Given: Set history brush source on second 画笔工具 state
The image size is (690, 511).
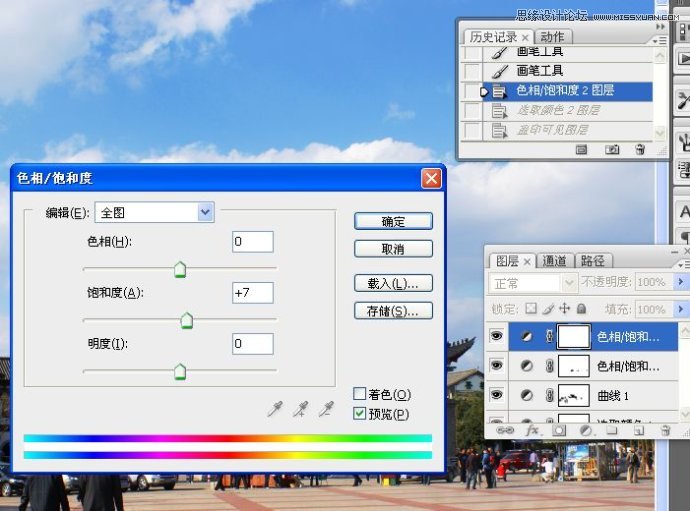Looking at the screenshot, I should click(x=472, y=71).
